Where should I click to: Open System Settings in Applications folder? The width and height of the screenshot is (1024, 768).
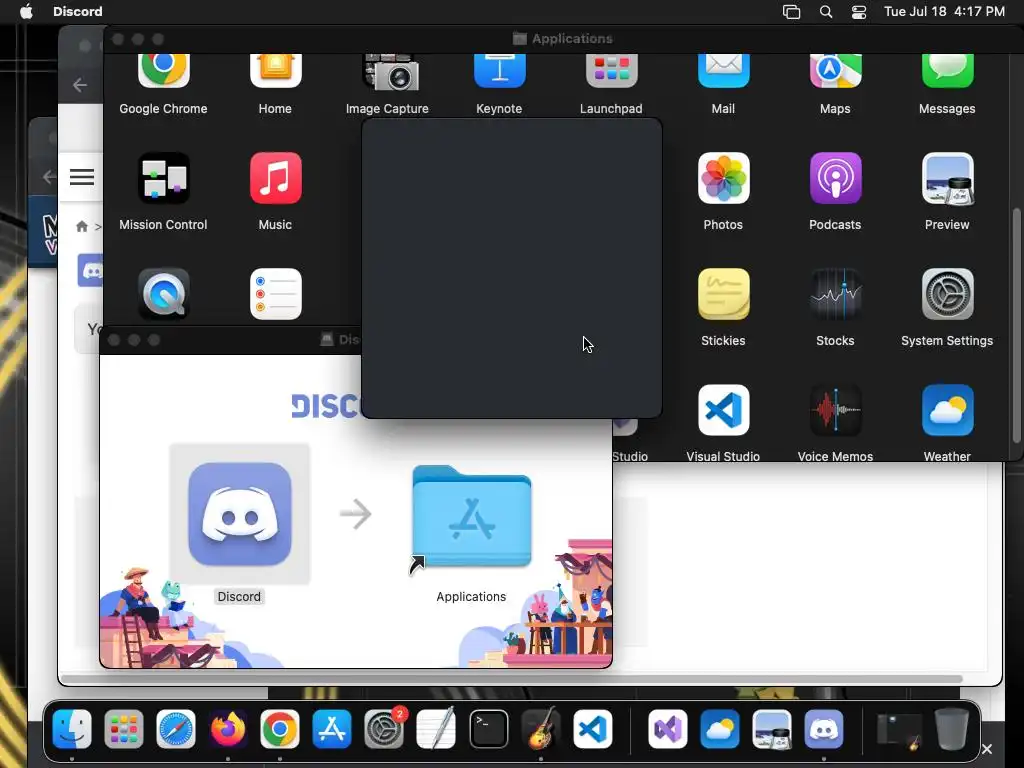[948, 294]
